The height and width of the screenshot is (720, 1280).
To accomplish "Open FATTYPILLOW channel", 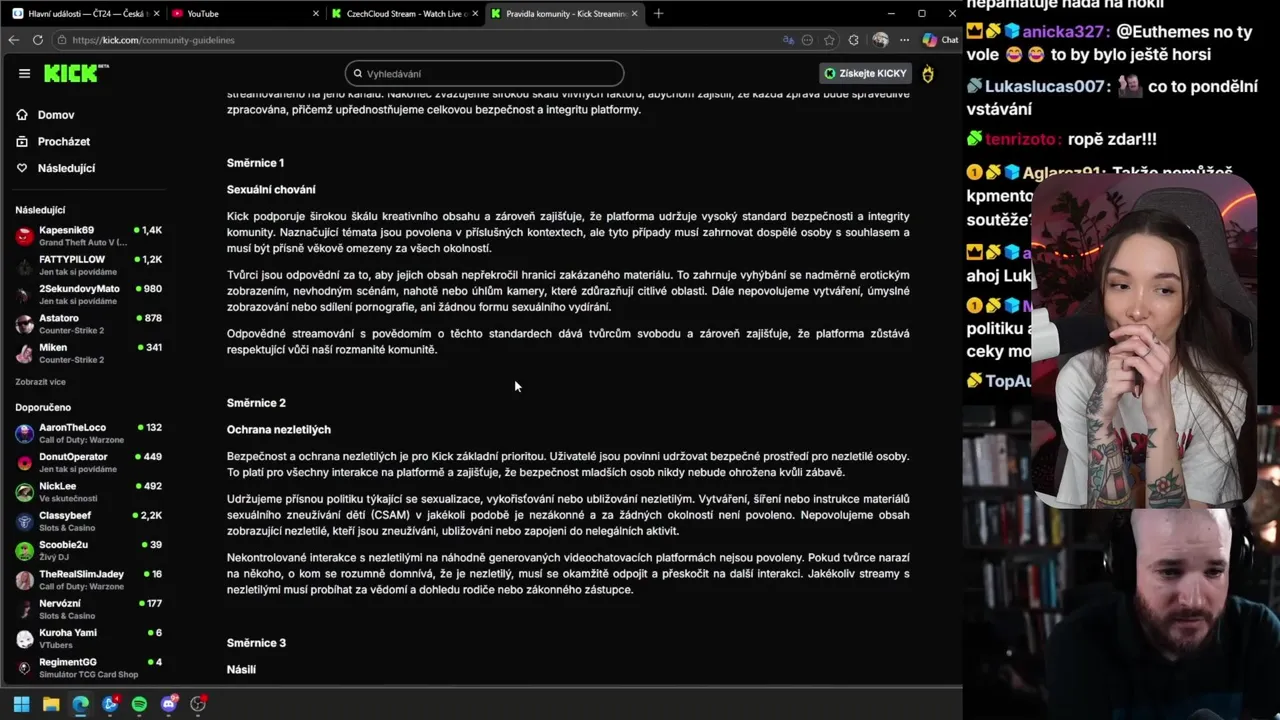I will coord(88,265).
